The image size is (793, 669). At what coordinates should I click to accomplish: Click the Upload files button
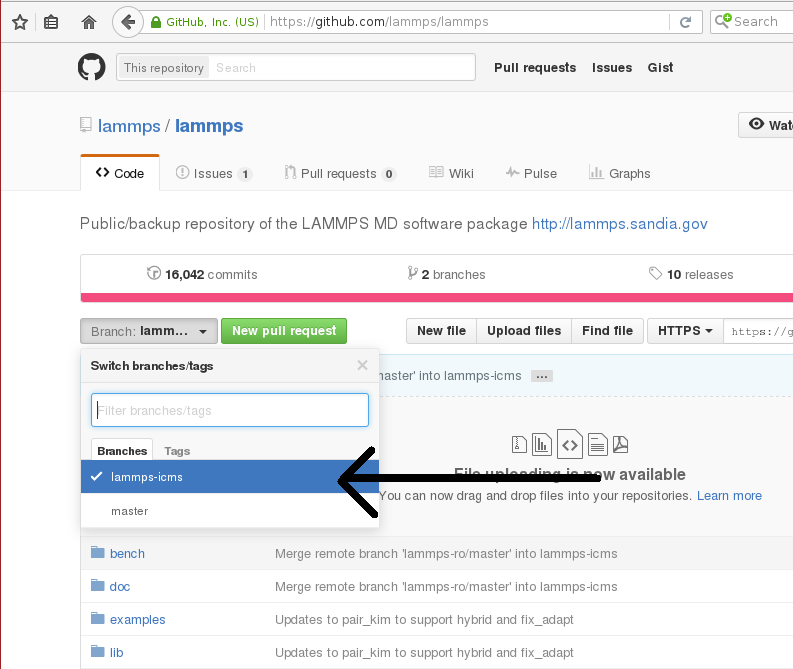click(x=524, y=331)
